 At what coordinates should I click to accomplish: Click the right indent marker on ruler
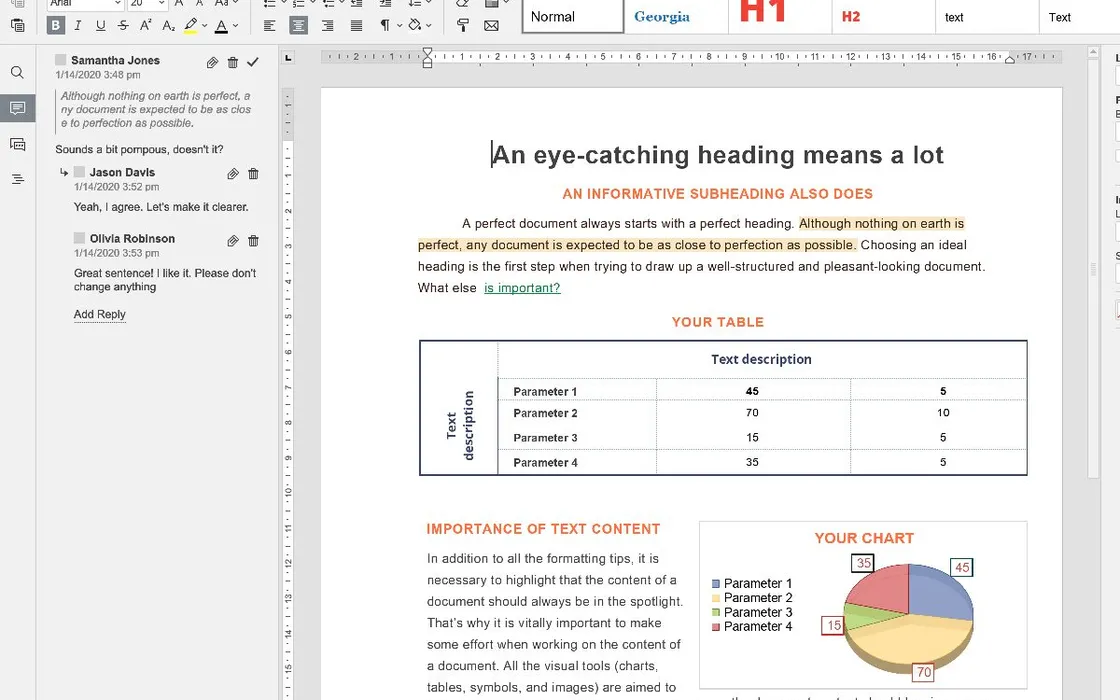(x=1009, y=59)
